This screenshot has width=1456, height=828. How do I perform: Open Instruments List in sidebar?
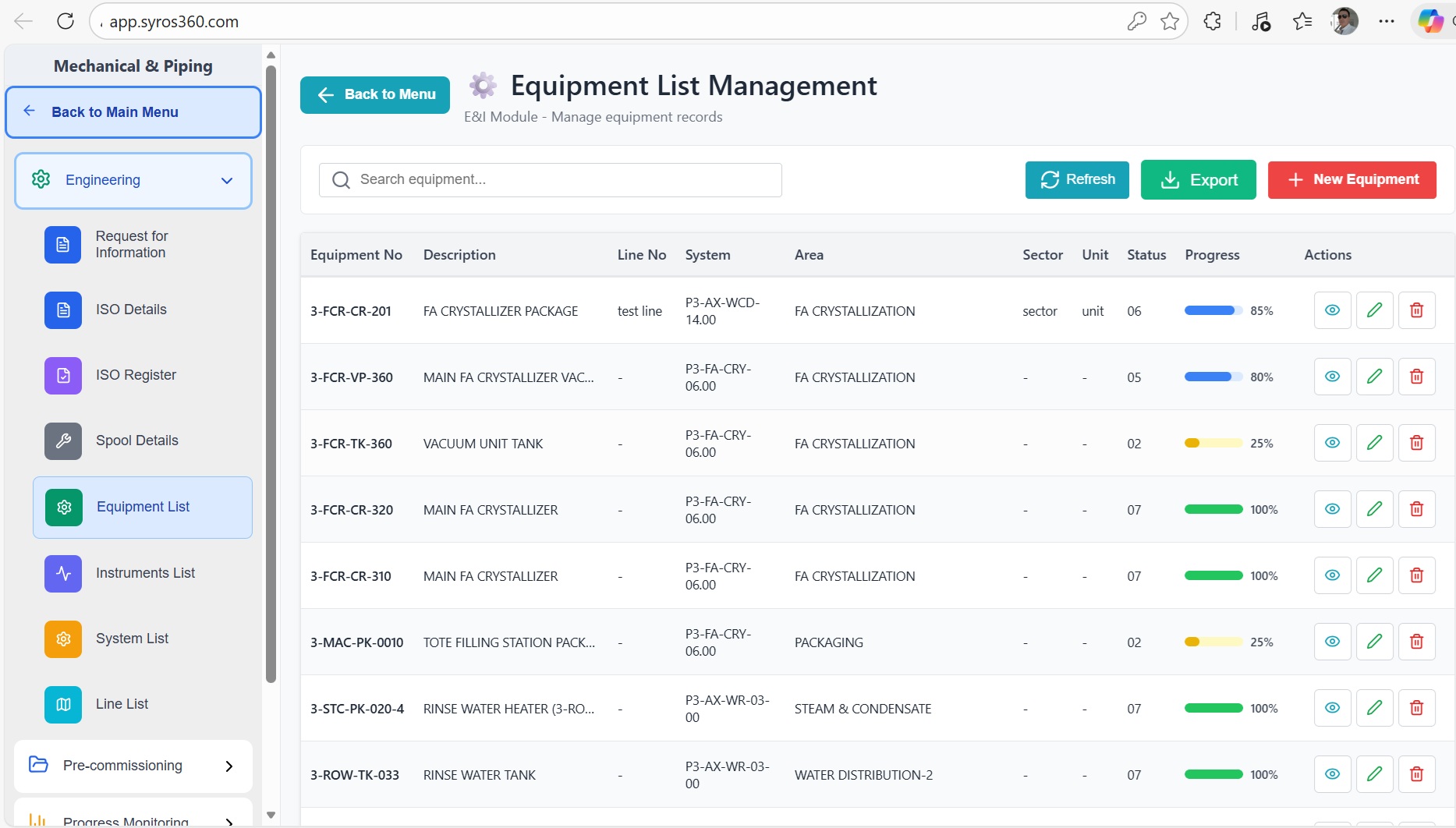pos(145,573)
